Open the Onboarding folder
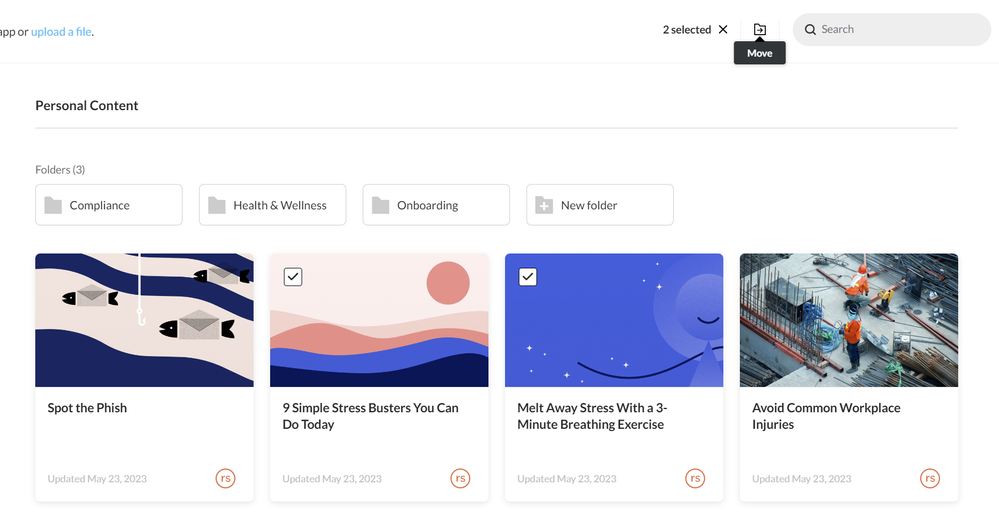Screen dimensions: 999x523 coord(436,205)
